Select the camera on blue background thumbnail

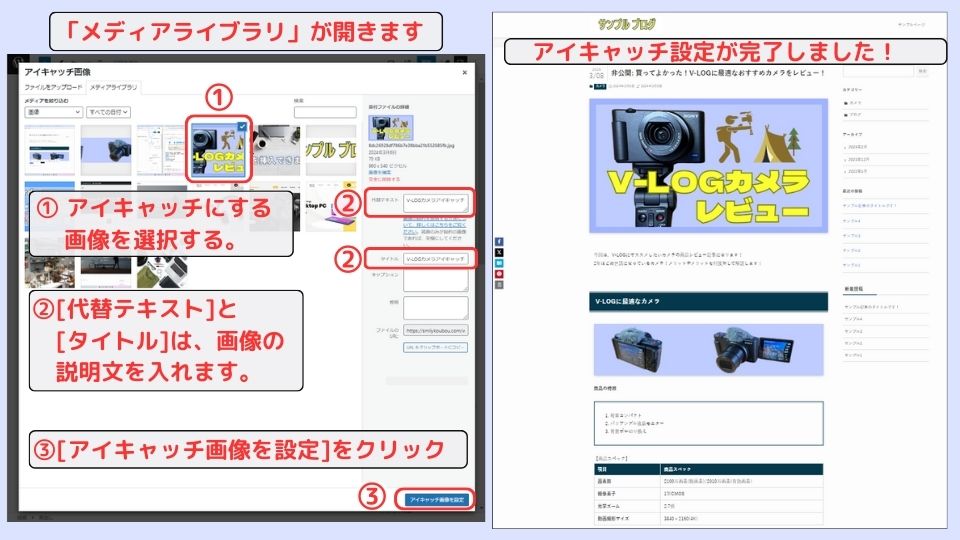pos(106,151)
